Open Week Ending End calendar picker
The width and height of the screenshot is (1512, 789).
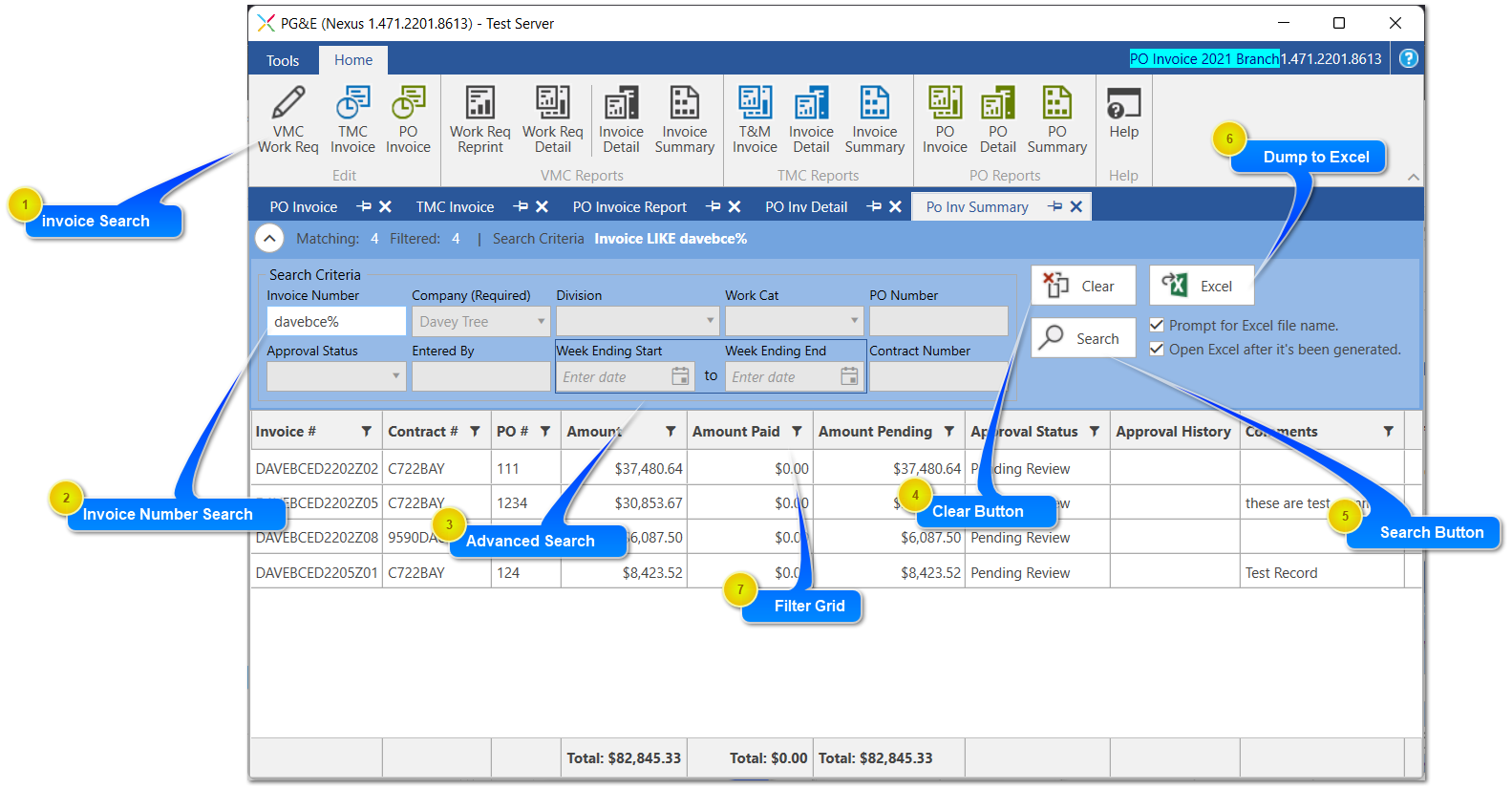[x=849, y=376]
